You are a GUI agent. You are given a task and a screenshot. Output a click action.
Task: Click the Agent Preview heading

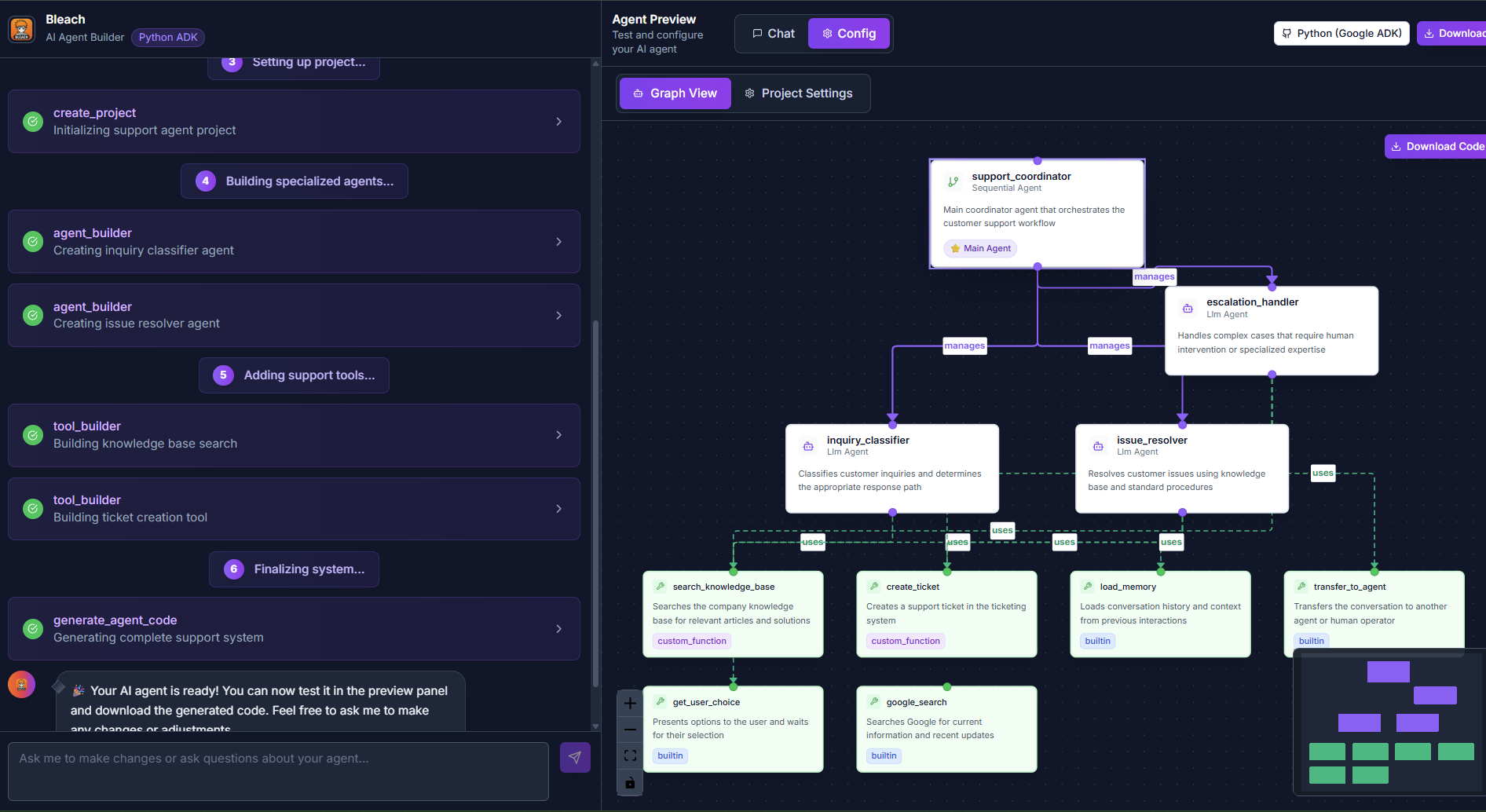653,20
